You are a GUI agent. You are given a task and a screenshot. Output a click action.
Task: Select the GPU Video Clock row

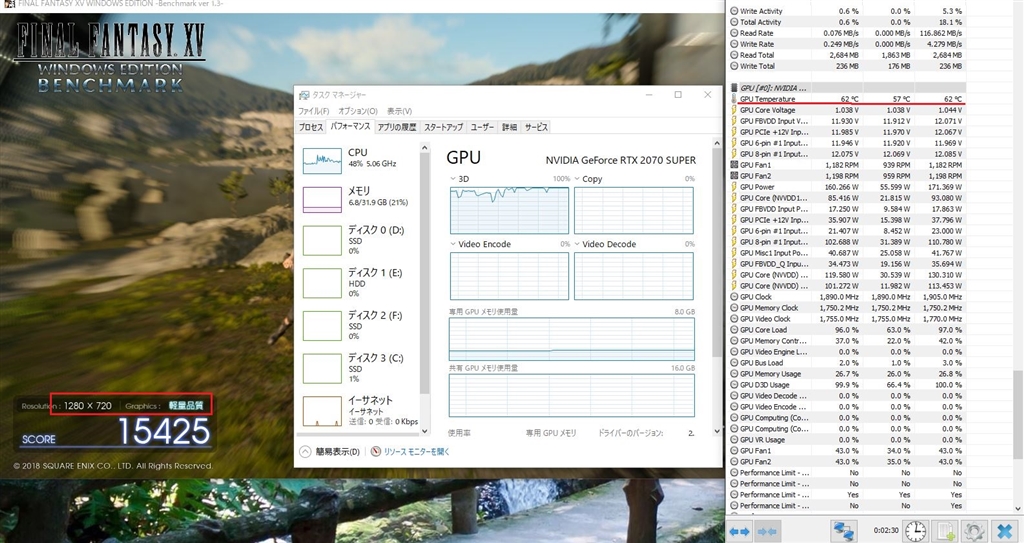847,319
